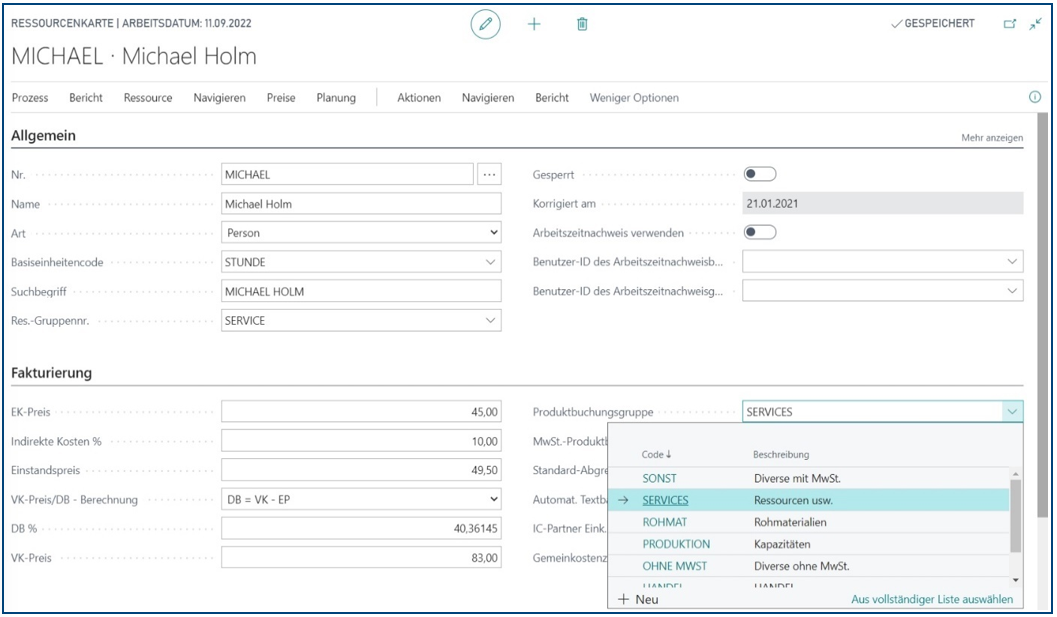Select the SERVICES code entry
The height and width of the screenshot is (617, 1057).
[665, 500]
